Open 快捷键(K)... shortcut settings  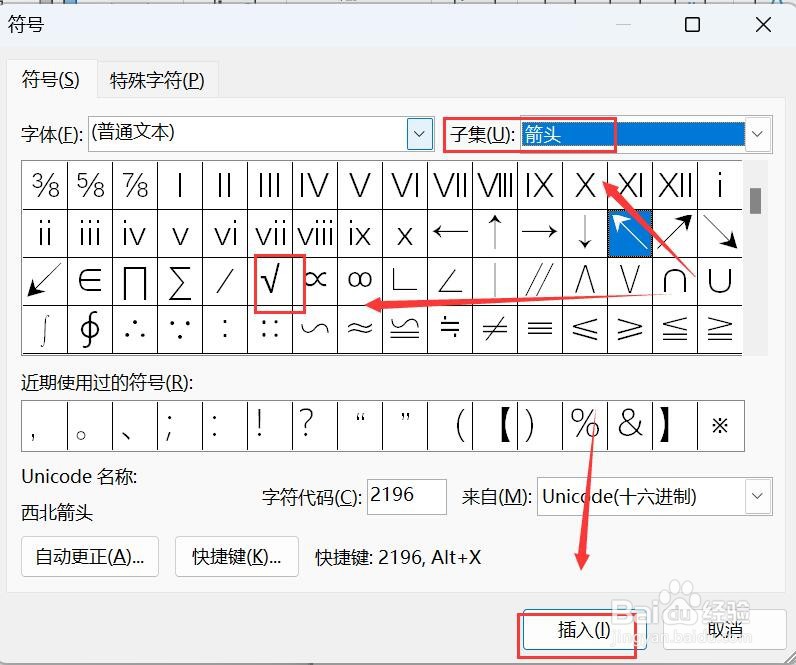(x=237, y=557)
